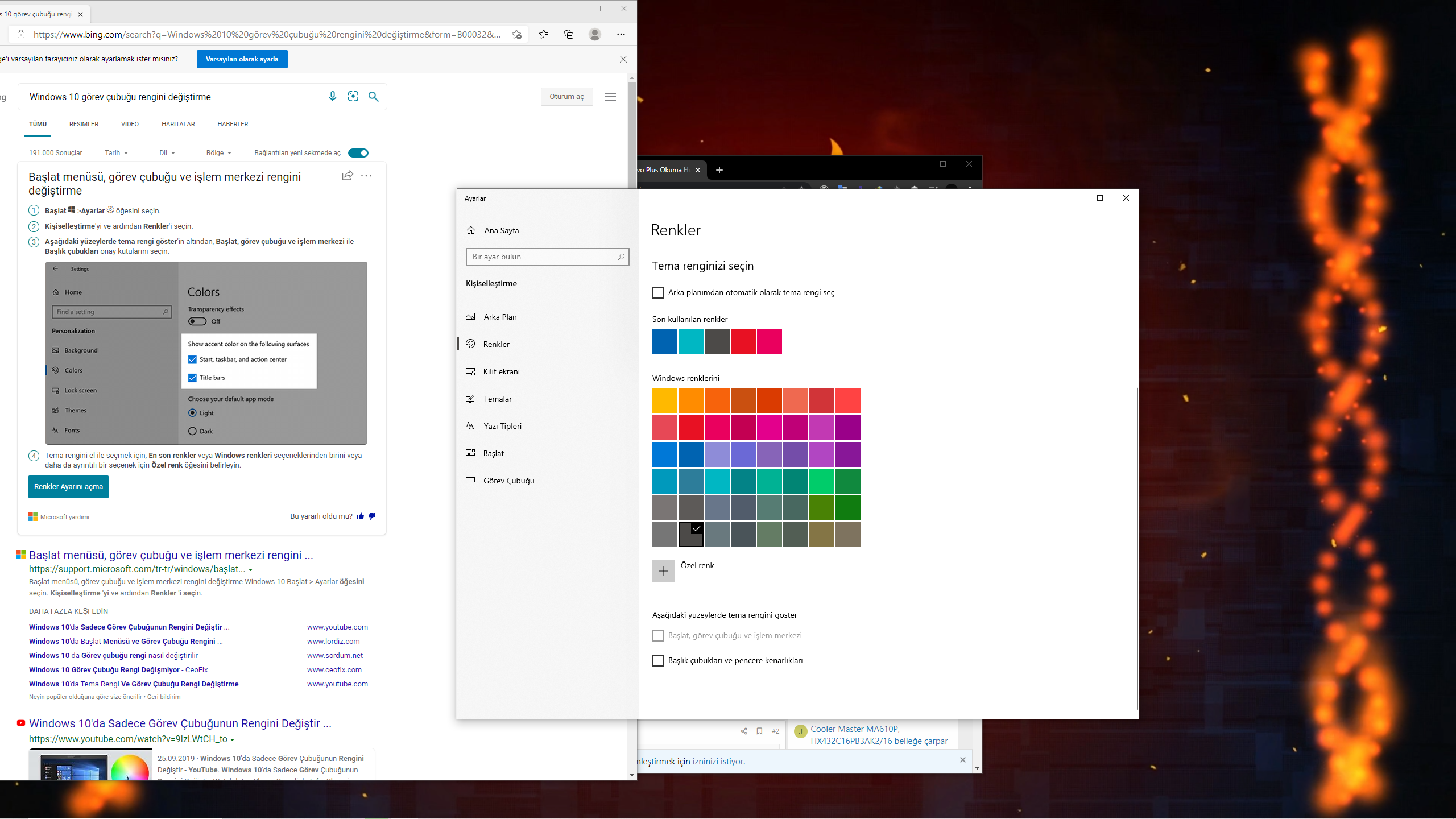Open Edge Collections icon
The height and width of the screenshot is (819, 1456).
point(569,34)
